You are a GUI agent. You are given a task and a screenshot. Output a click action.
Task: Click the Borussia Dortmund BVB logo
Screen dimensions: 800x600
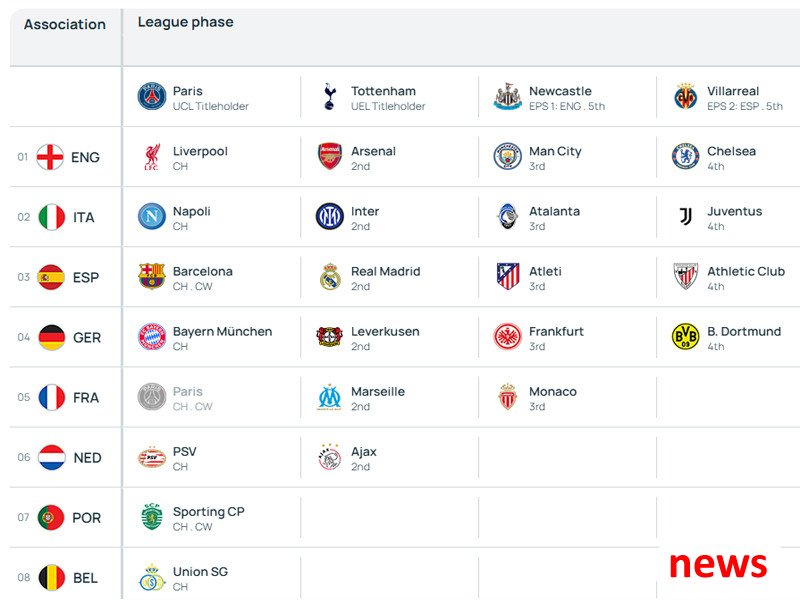click(686, 337)
